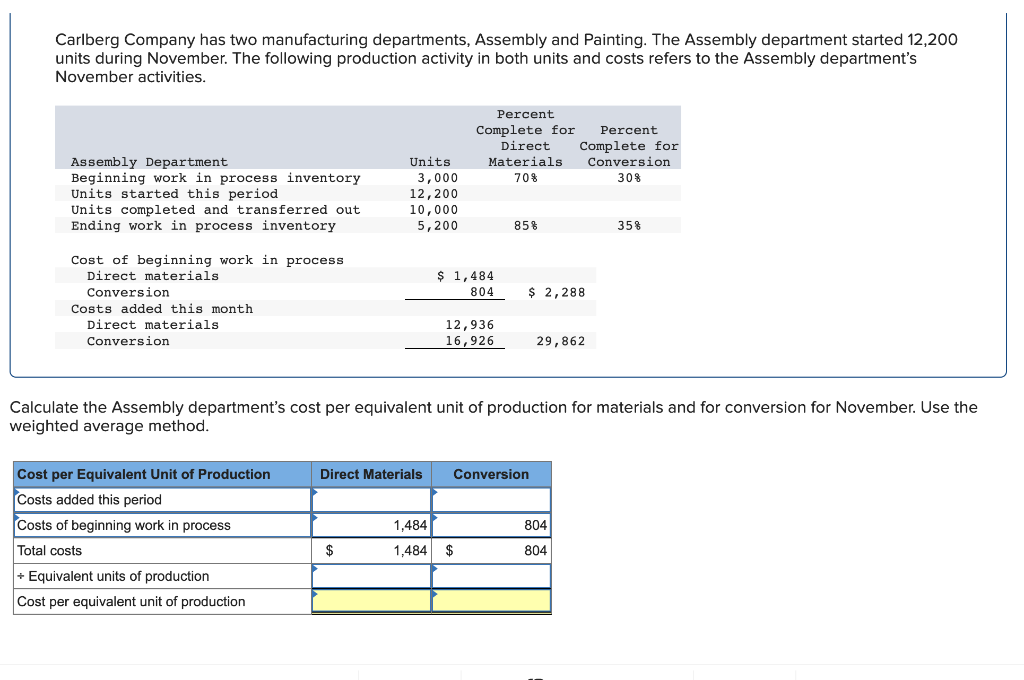Click Conversion cell for Costs added this period
The height and width of the screenshot is (680, 1024).
click(491, 500)
